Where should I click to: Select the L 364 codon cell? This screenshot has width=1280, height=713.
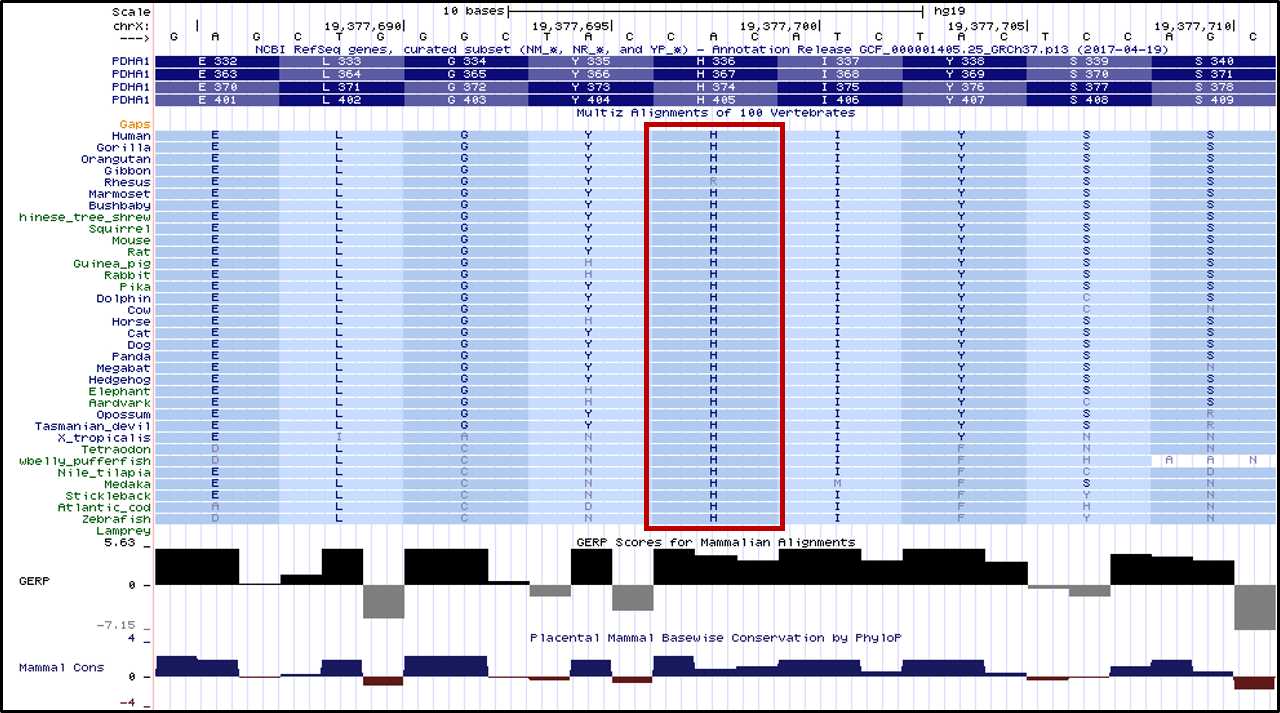click(342, 74)
